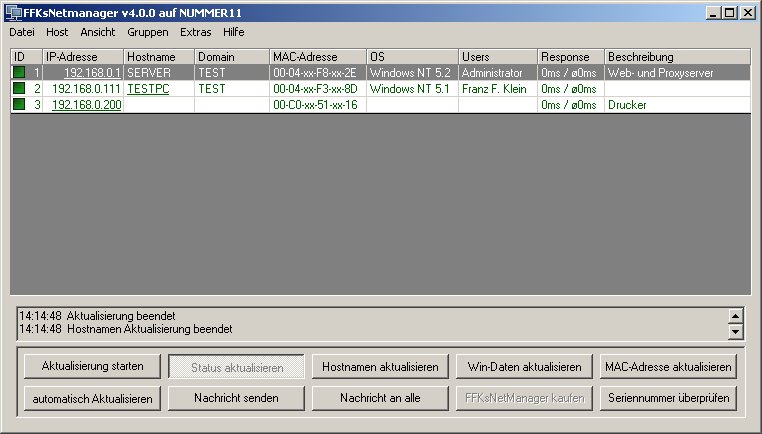
Task: Sort by Domain column header
Action: coord(232,56)
